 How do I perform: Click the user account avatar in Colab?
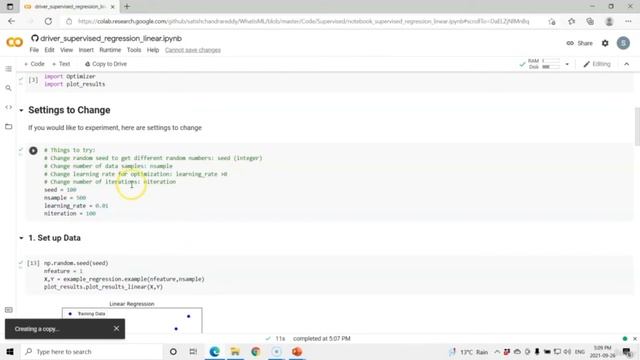click(x=623, y=43)
